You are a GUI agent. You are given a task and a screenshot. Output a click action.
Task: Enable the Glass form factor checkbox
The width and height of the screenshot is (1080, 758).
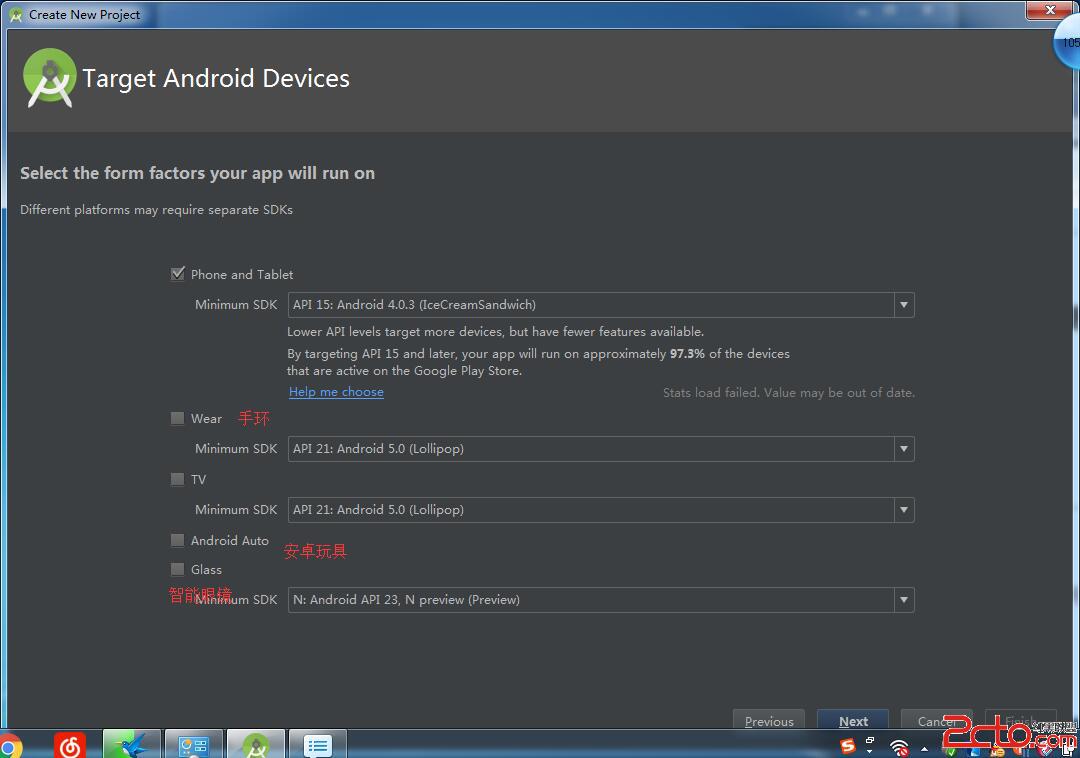click(x=178, y=569)
